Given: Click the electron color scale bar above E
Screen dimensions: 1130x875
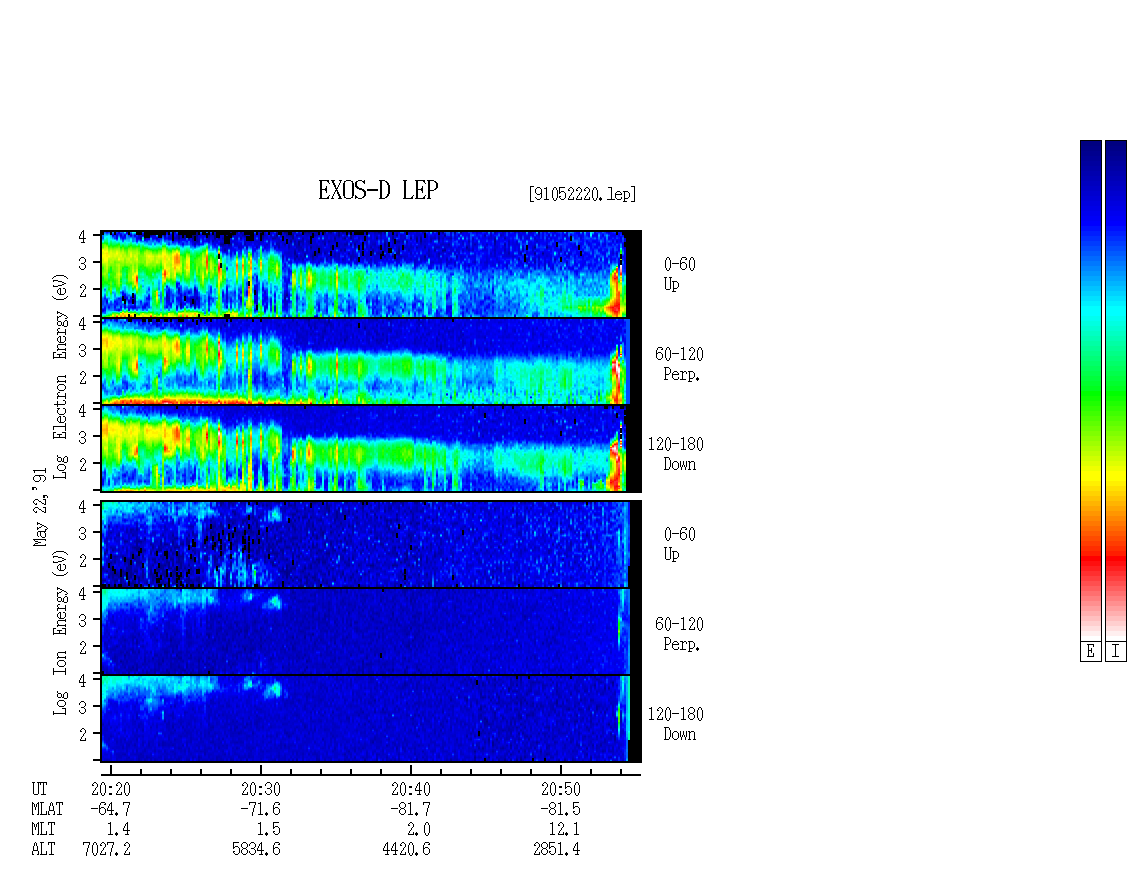Looking at the screenshot, I should (1090, 390).
